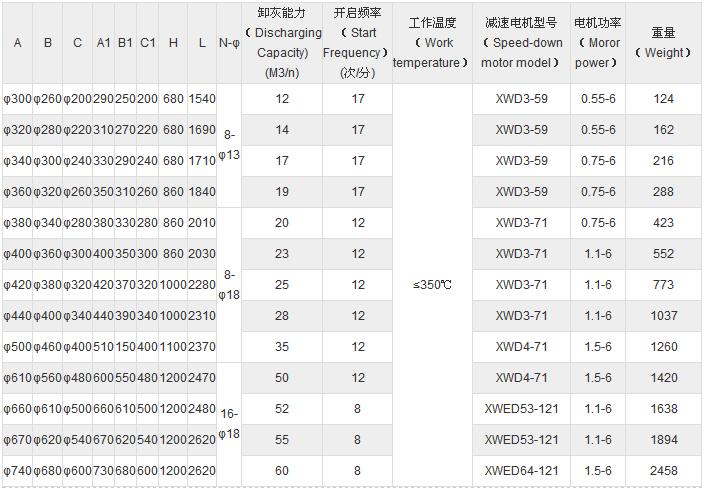
Task: Click the N-φ column header
Action: tap(229, 43)
